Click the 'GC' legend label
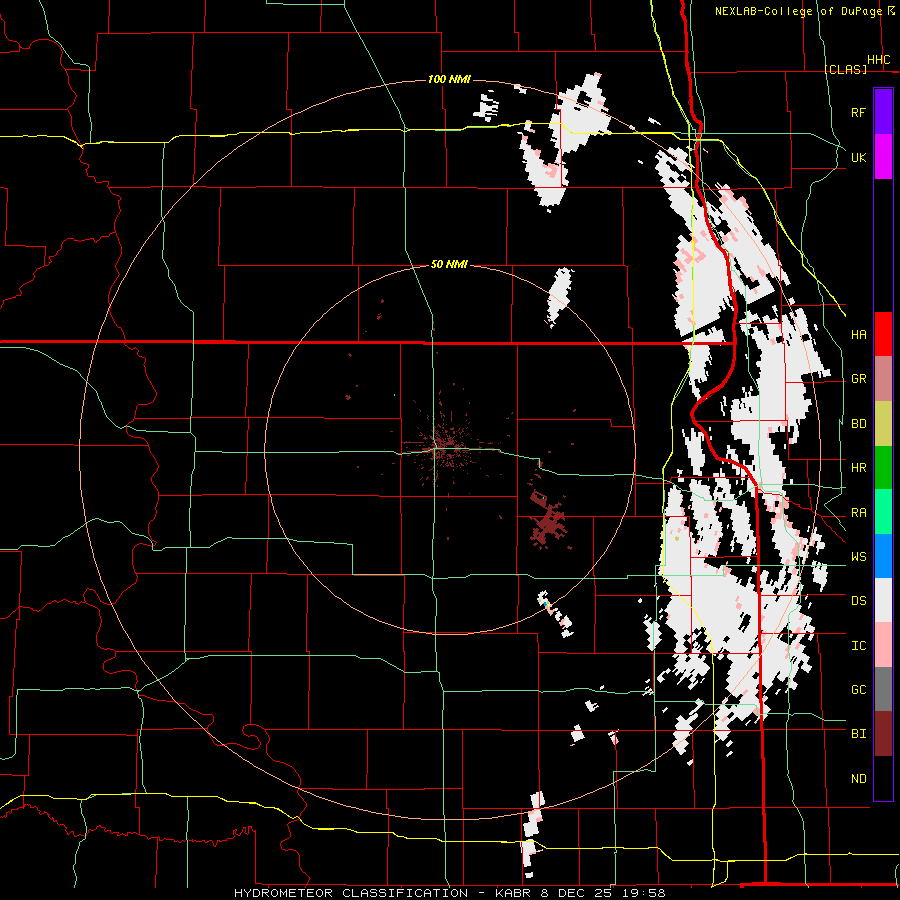900x900 pixels. click(x=858, y=690)
